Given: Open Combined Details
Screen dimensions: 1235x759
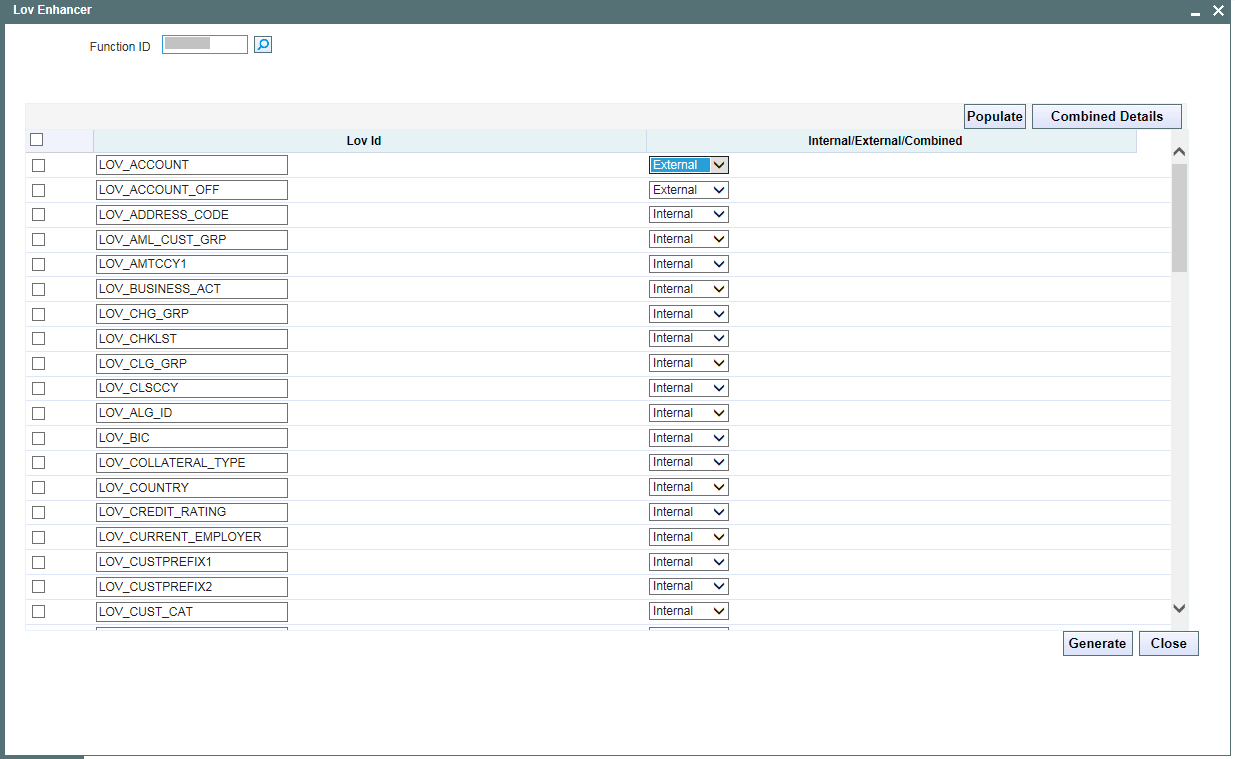Looking at the screenshot, I should coord(1107,116).
